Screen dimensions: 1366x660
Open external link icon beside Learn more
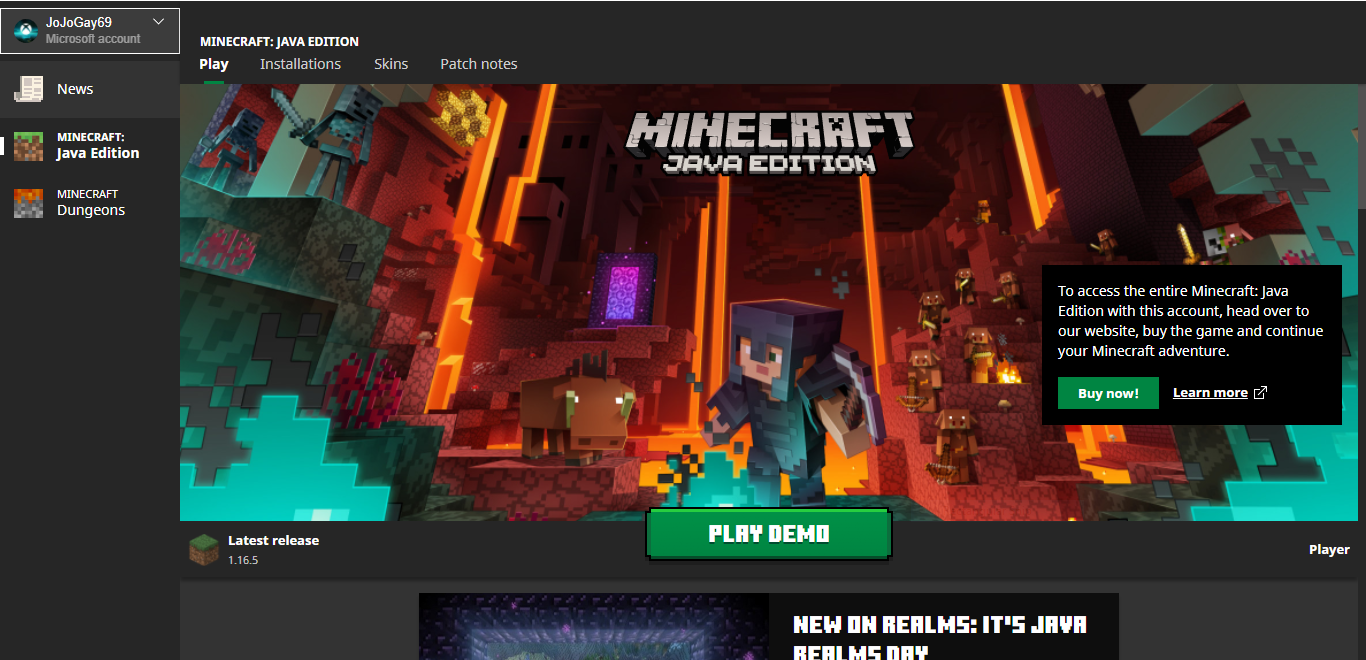tap(1260, 393)
